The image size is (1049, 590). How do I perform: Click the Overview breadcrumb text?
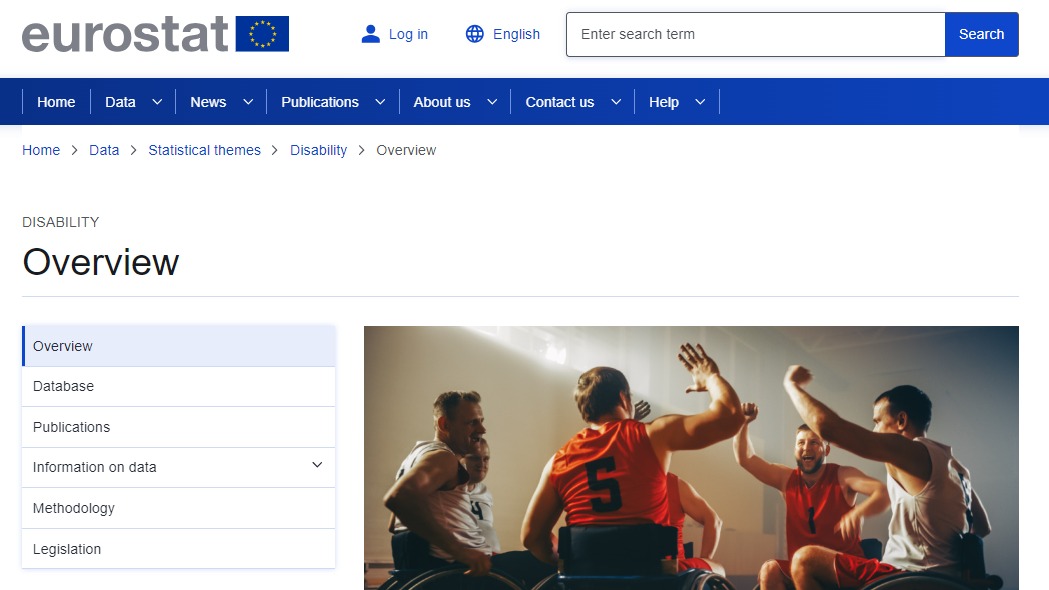tap(406, 151)
